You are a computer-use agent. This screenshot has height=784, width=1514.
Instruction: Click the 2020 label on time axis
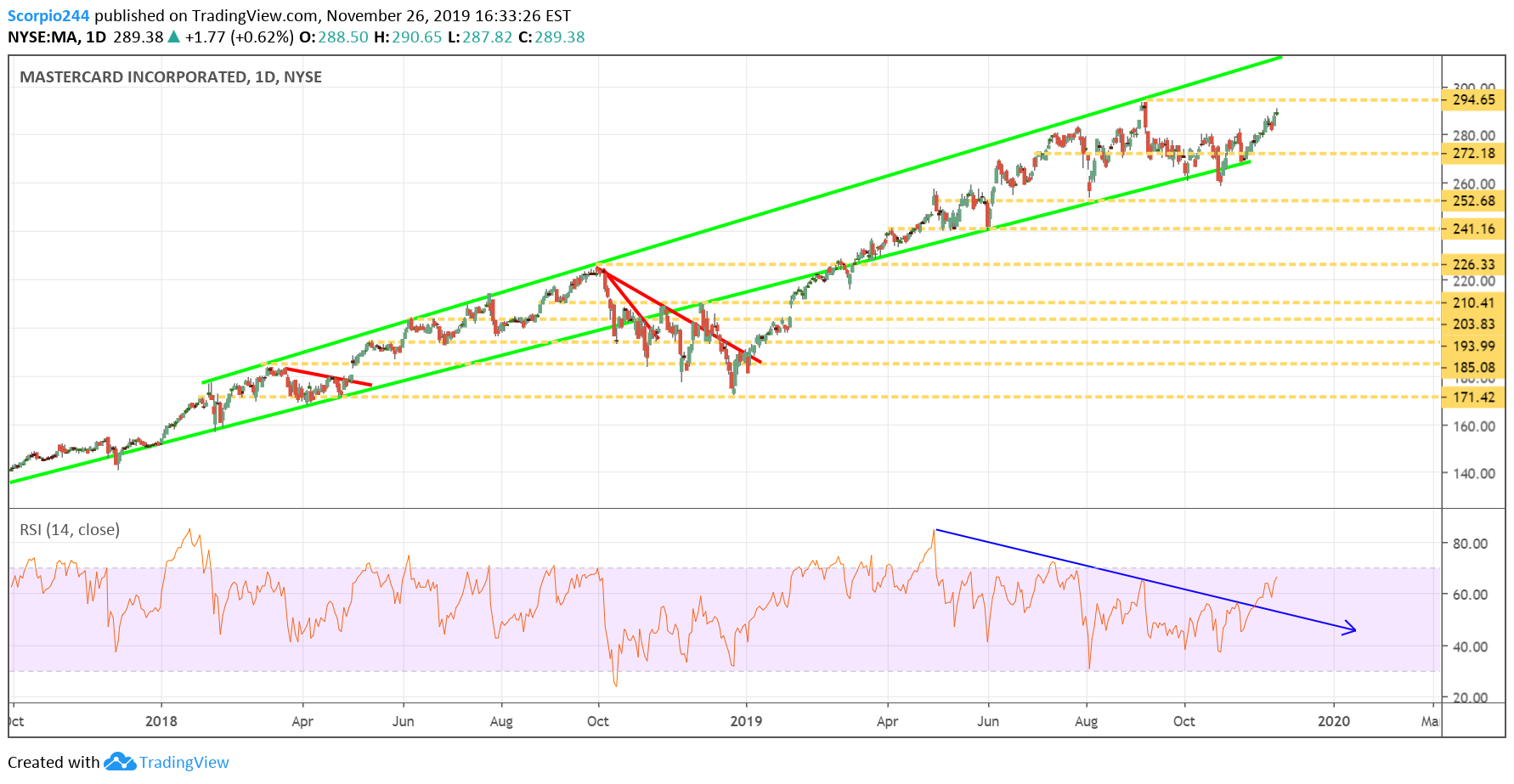pos(1333,721)
